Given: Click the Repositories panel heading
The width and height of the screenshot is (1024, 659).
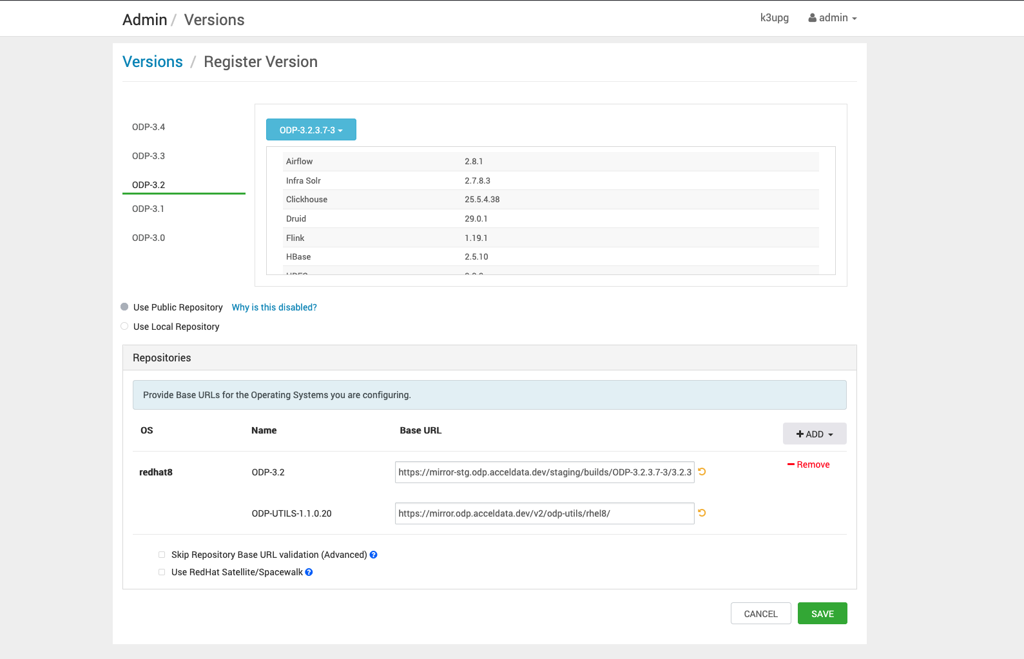Looking at the screenshot, I should 162,358.
